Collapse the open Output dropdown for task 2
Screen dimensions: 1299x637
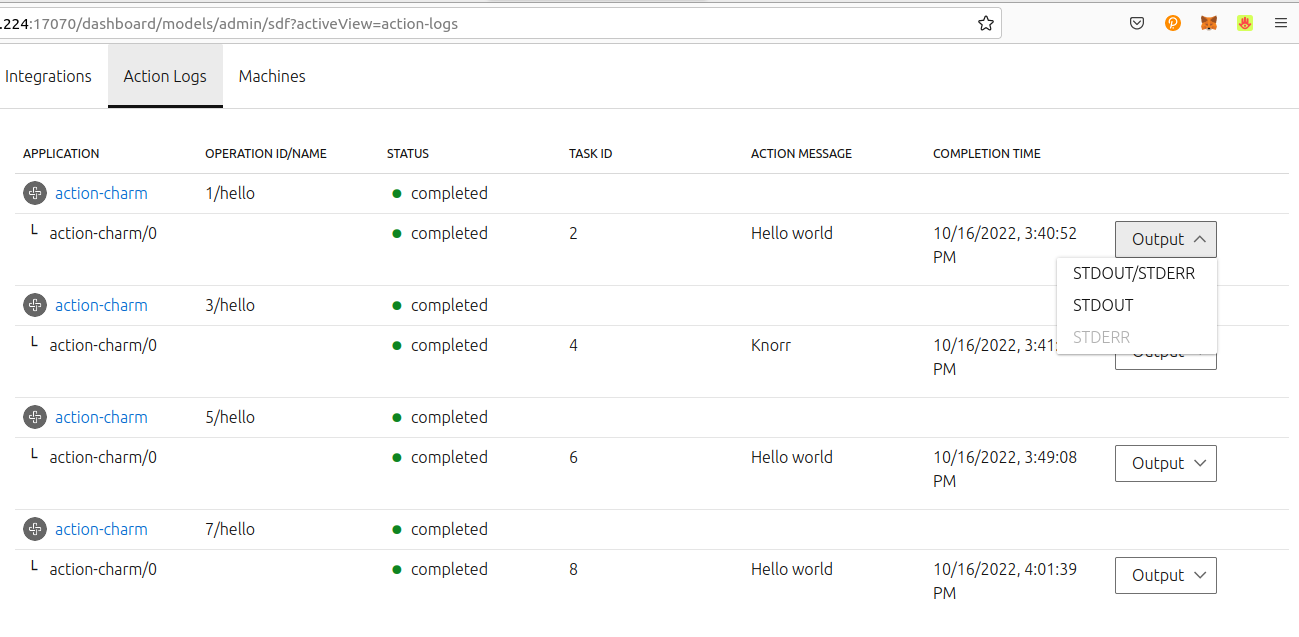(1165, 239)
